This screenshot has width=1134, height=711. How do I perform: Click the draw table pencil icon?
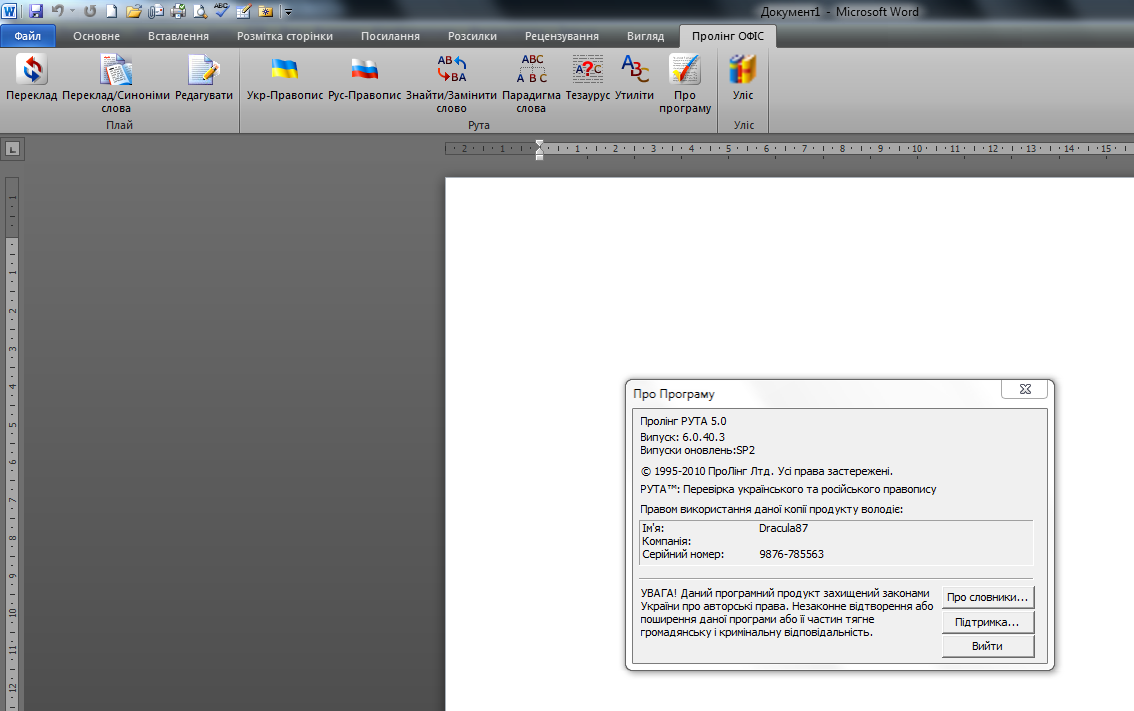point(244,11)
